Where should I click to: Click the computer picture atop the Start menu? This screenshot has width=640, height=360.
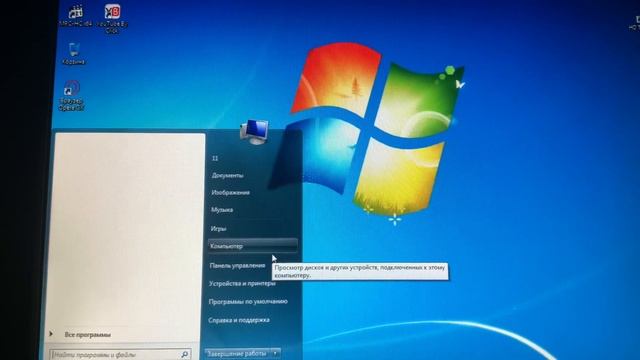point(254,132)
